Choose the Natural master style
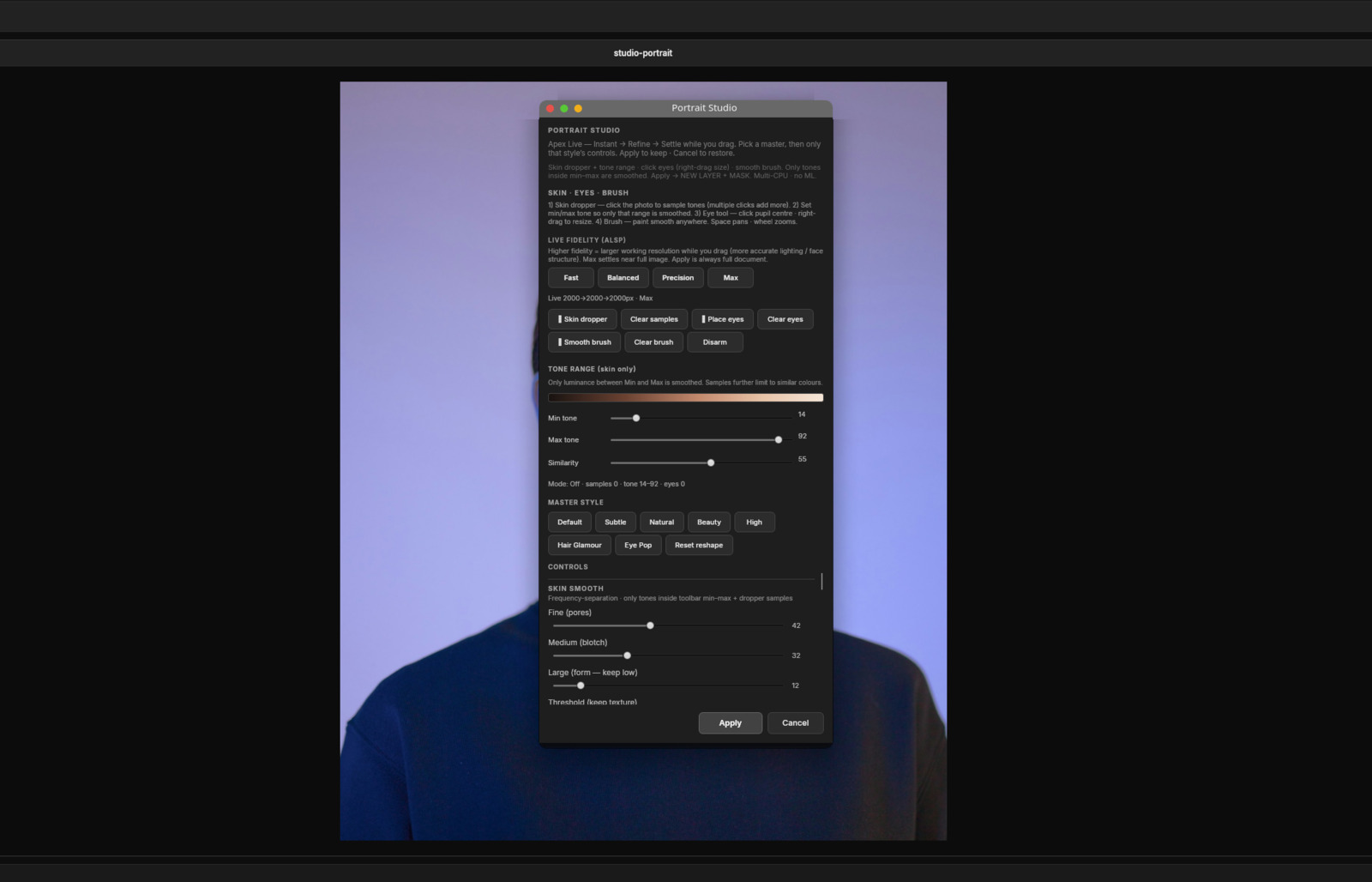The height and width of the screenshot is (882, 1372). coord(661,523)
